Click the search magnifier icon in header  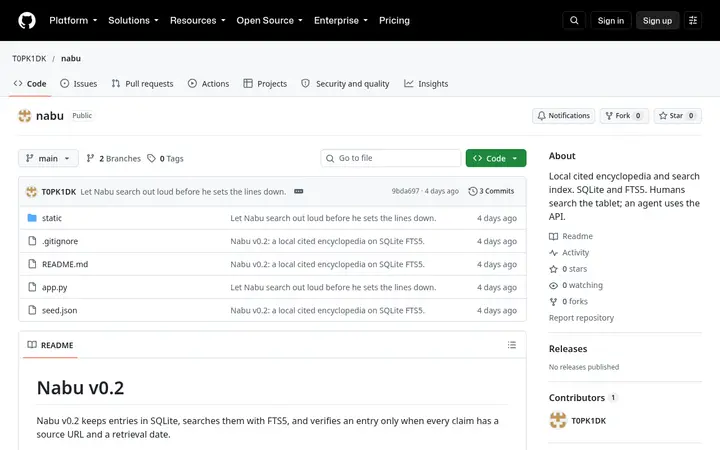click(574, 21)
